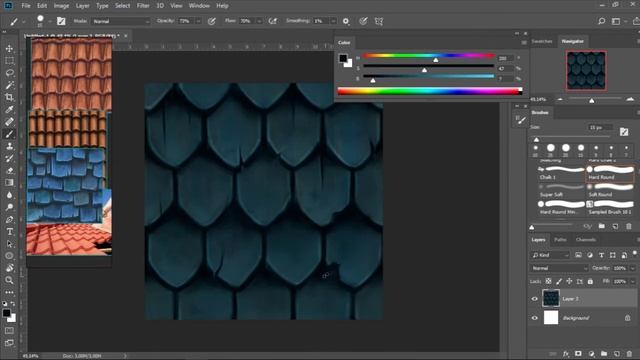Open the File menu
This screenshot has height=360, width=640.
coord(26,6)
